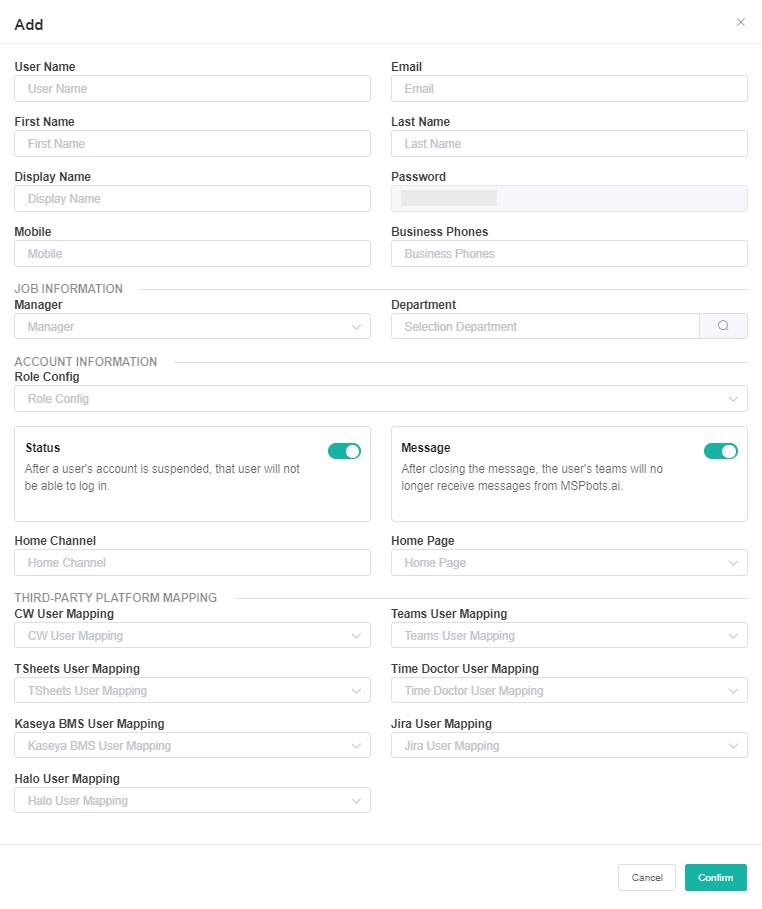Disable the Message toggle switch
The width and height of the screenshot is (762, 909).
coord(720,451)
